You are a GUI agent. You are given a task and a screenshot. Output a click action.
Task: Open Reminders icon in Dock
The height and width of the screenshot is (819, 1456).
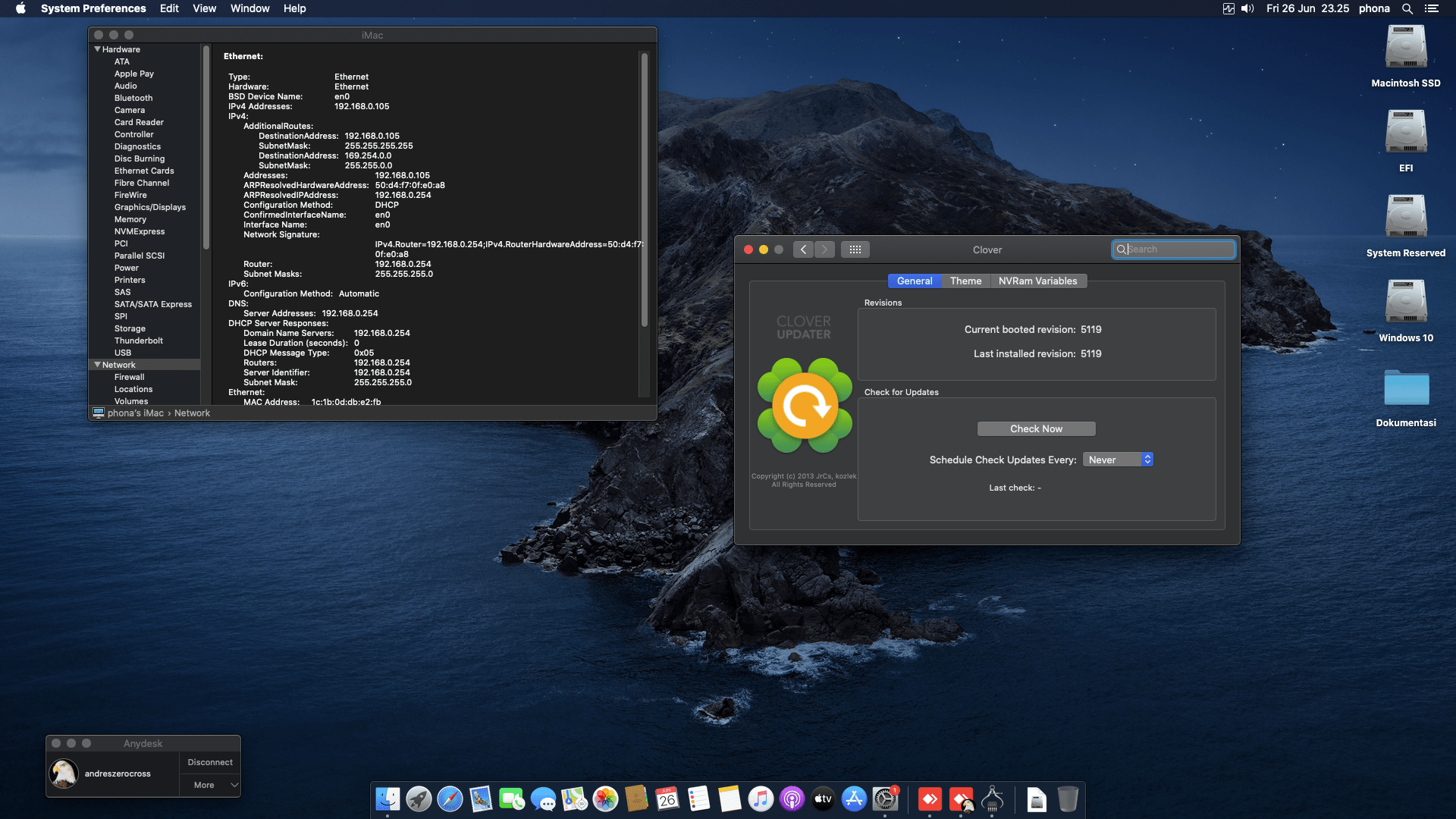click(x=698, y=799)
